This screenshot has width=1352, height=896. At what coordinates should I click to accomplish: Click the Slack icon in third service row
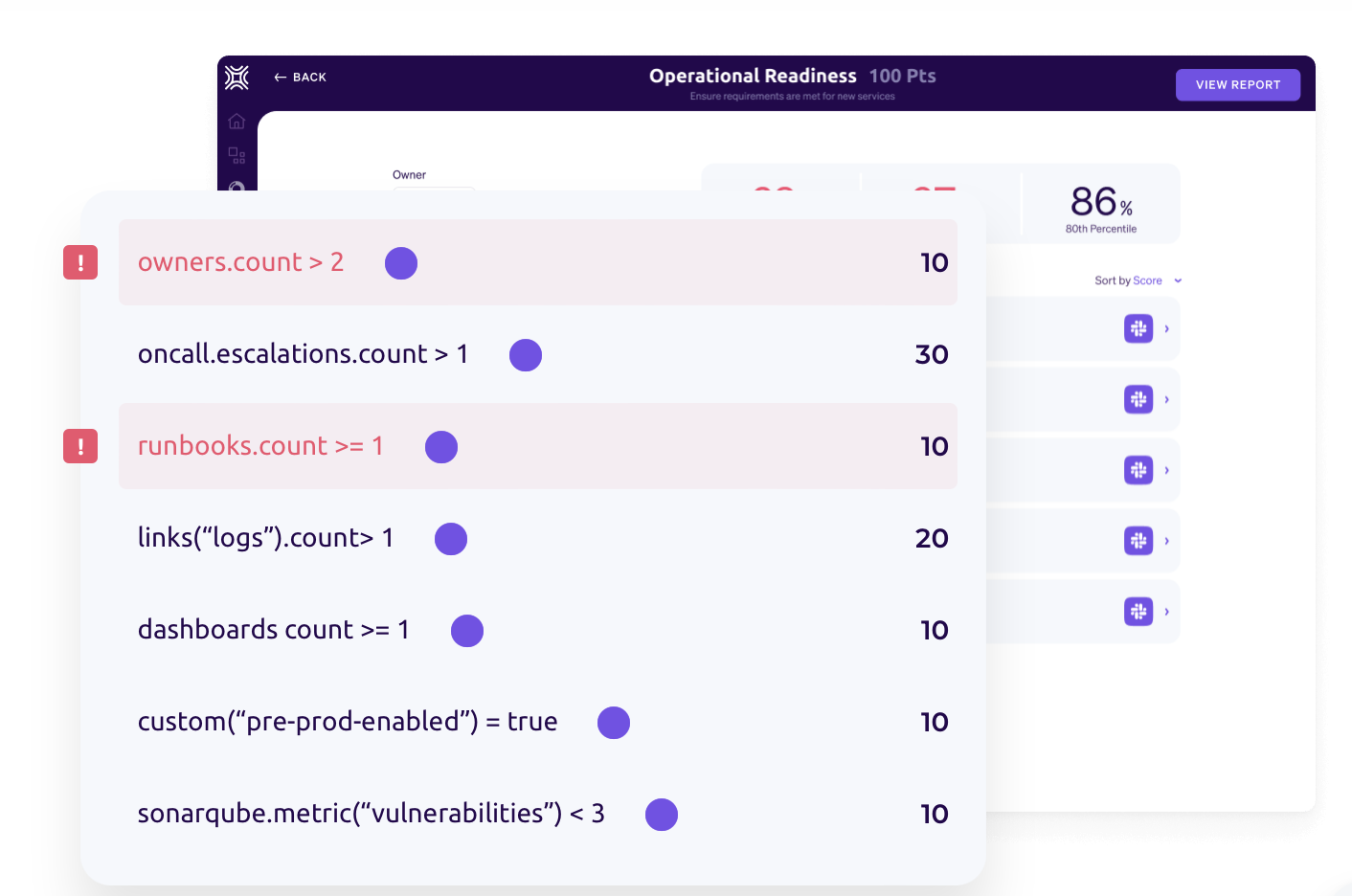(x=1138, y=470)
